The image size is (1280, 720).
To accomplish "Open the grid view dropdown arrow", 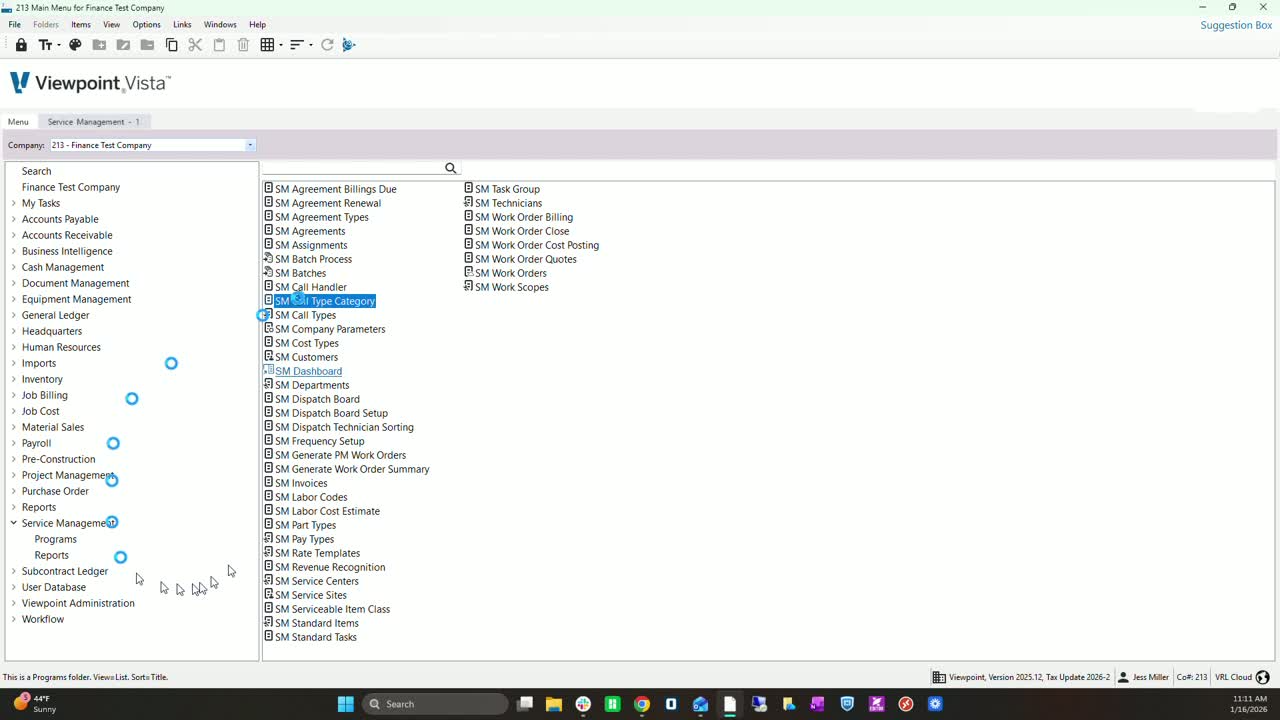I will click(281, 45).
